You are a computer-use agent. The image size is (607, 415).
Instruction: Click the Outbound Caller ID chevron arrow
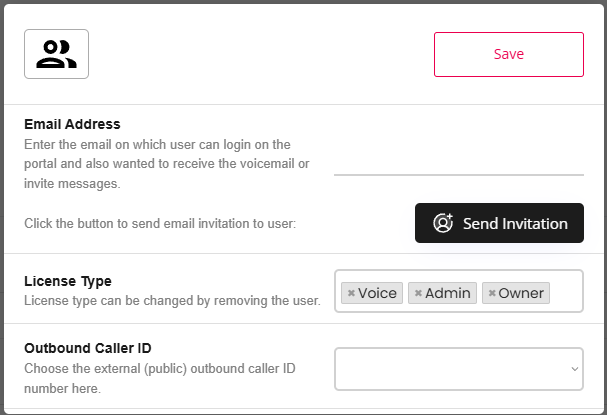coord(575,369)
